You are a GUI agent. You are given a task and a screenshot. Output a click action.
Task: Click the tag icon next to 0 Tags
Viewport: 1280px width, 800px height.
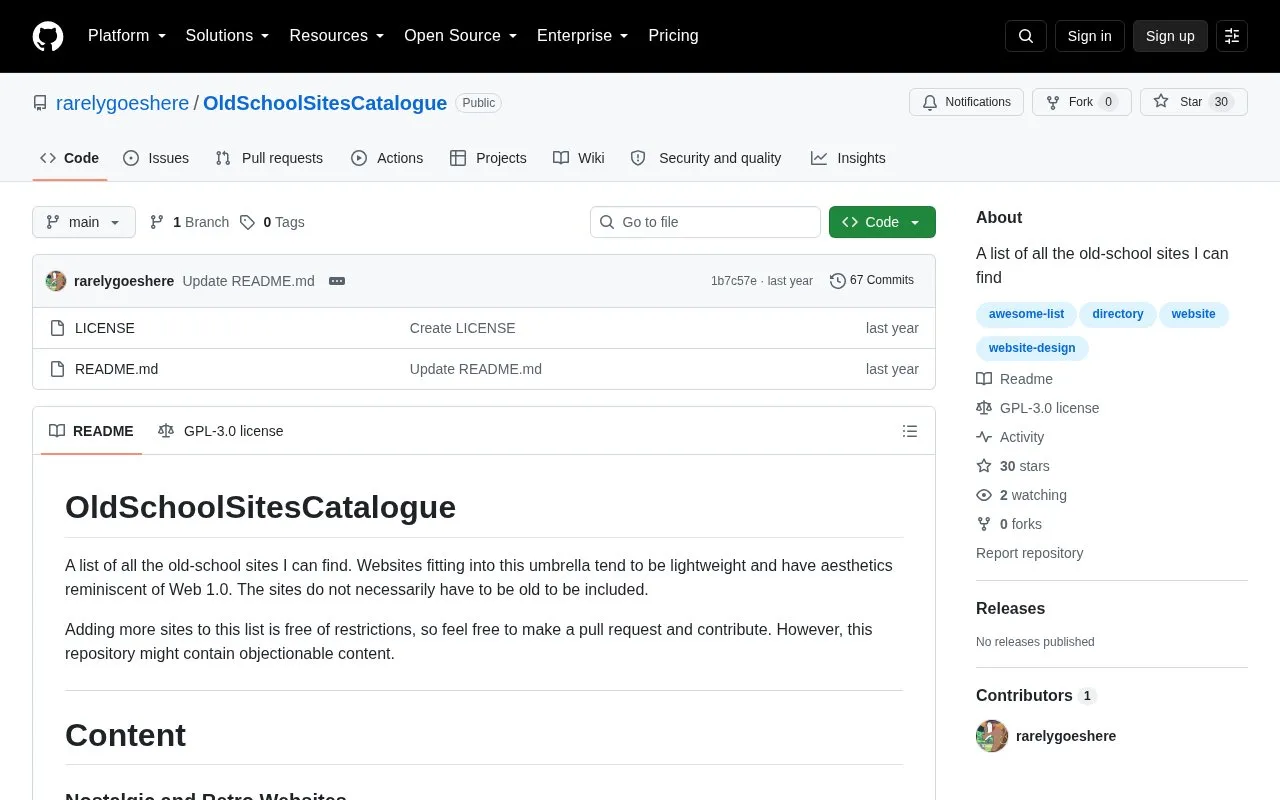coord(247,222)
